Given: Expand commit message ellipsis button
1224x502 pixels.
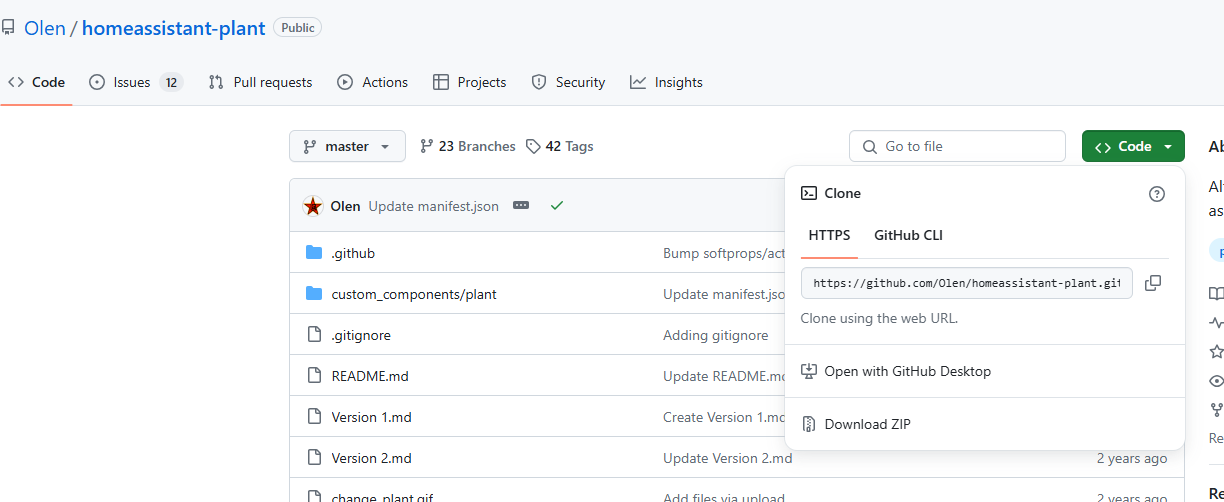Looking at the screenshot, I should click(520, 206).
